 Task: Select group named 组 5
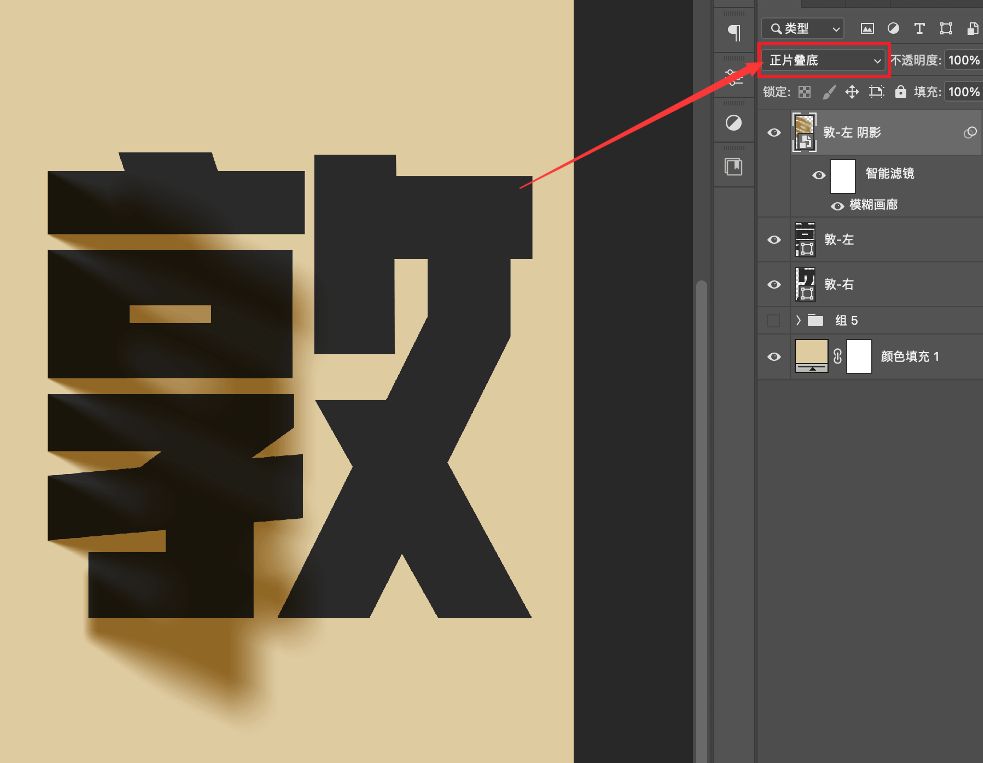pyautogui.click(x=846, y=321)
